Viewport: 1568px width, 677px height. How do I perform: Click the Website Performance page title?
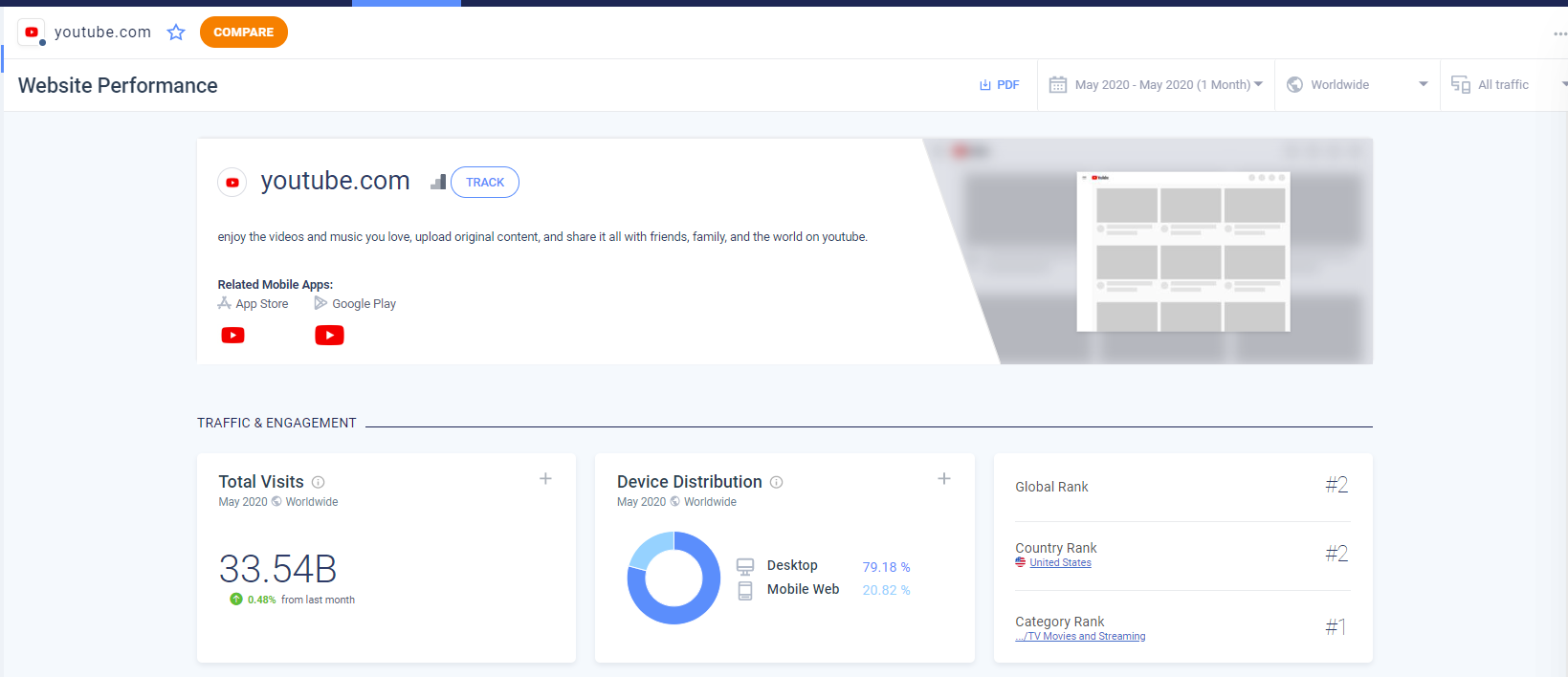click(118, 86)
